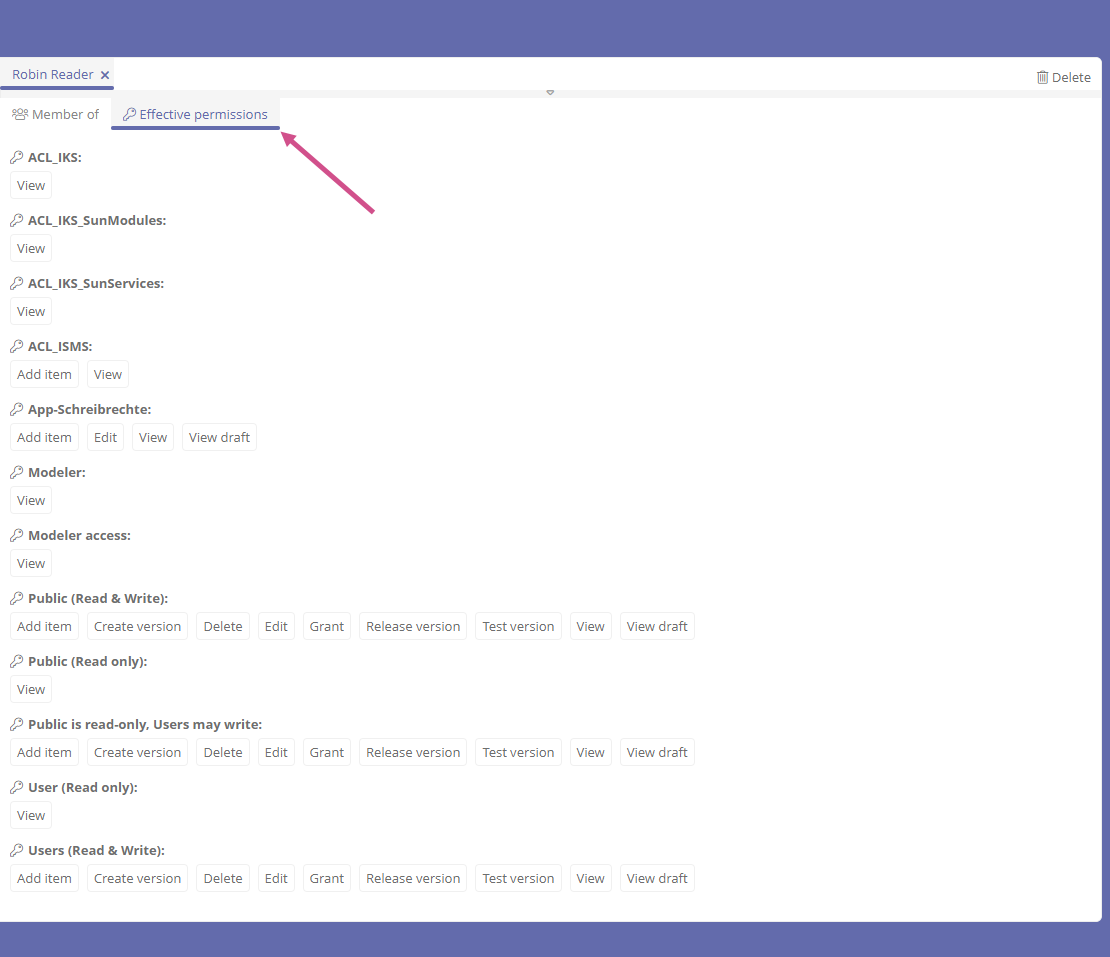This screenshot has width=1110, height=957.
Task: Click the key icon beside ACL_IKS
Action: pos(16,157)
